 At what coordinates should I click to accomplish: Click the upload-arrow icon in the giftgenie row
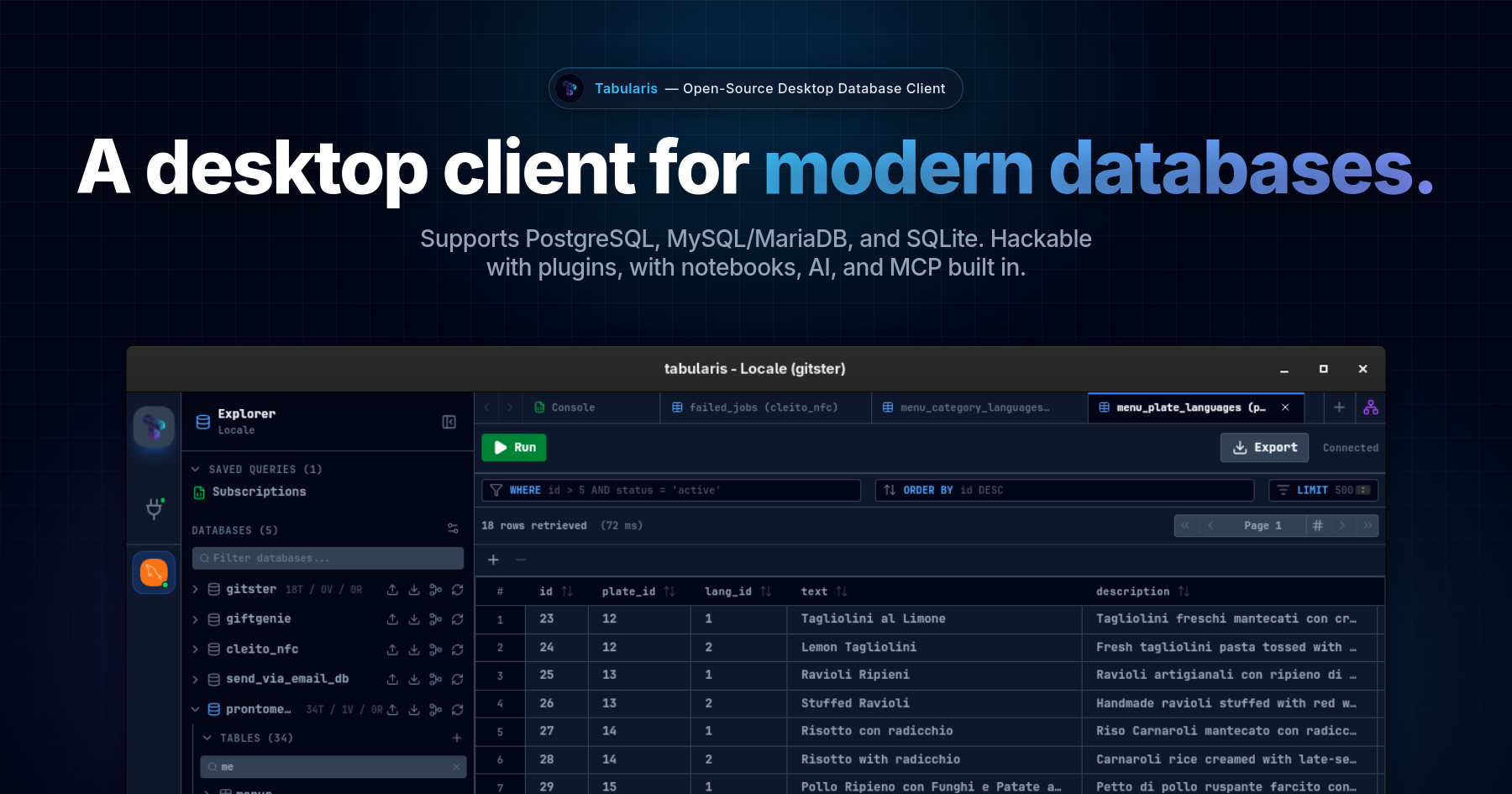coord(392,619)
